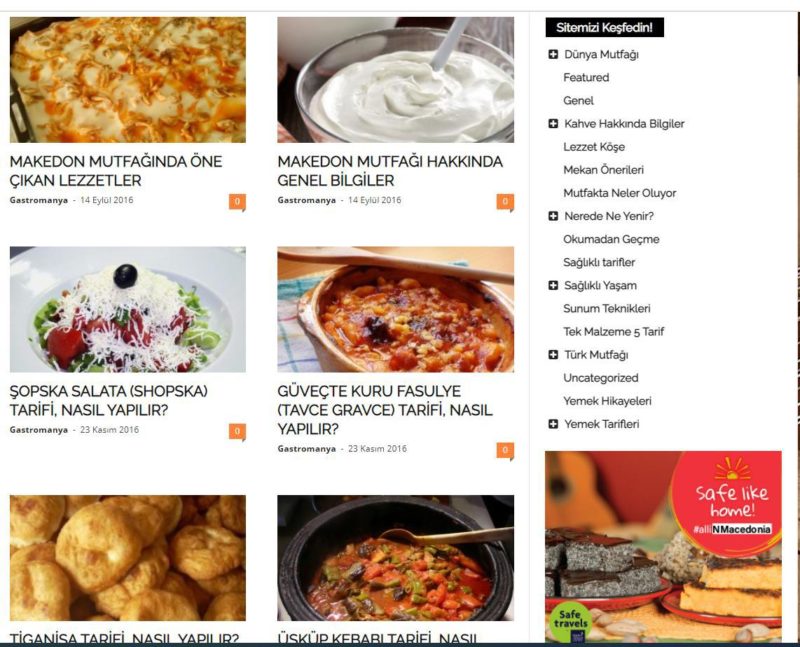Expand the Kahve Hakkında Bilgiler plus icon
The height and width of the screenshot is (647, 800).
pos(553,123)
